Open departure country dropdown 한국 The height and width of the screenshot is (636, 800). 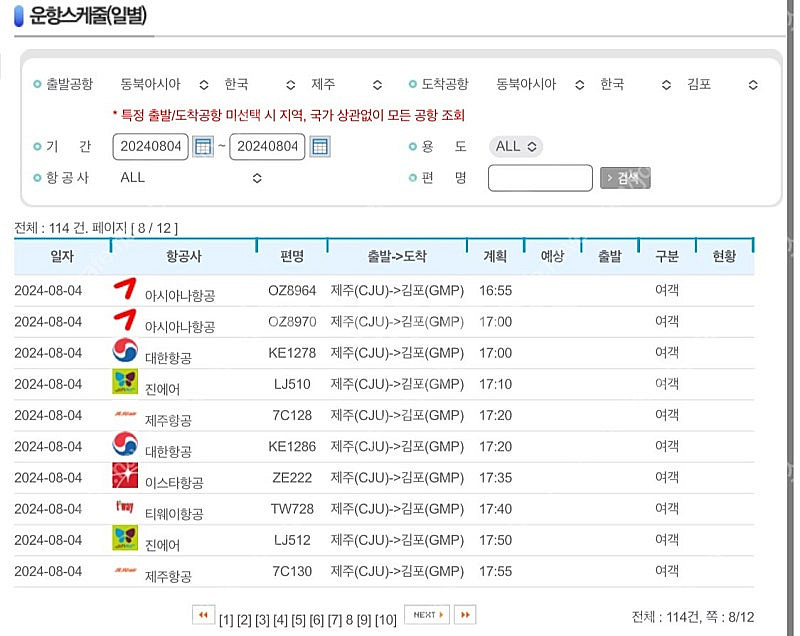click(260, 84)
